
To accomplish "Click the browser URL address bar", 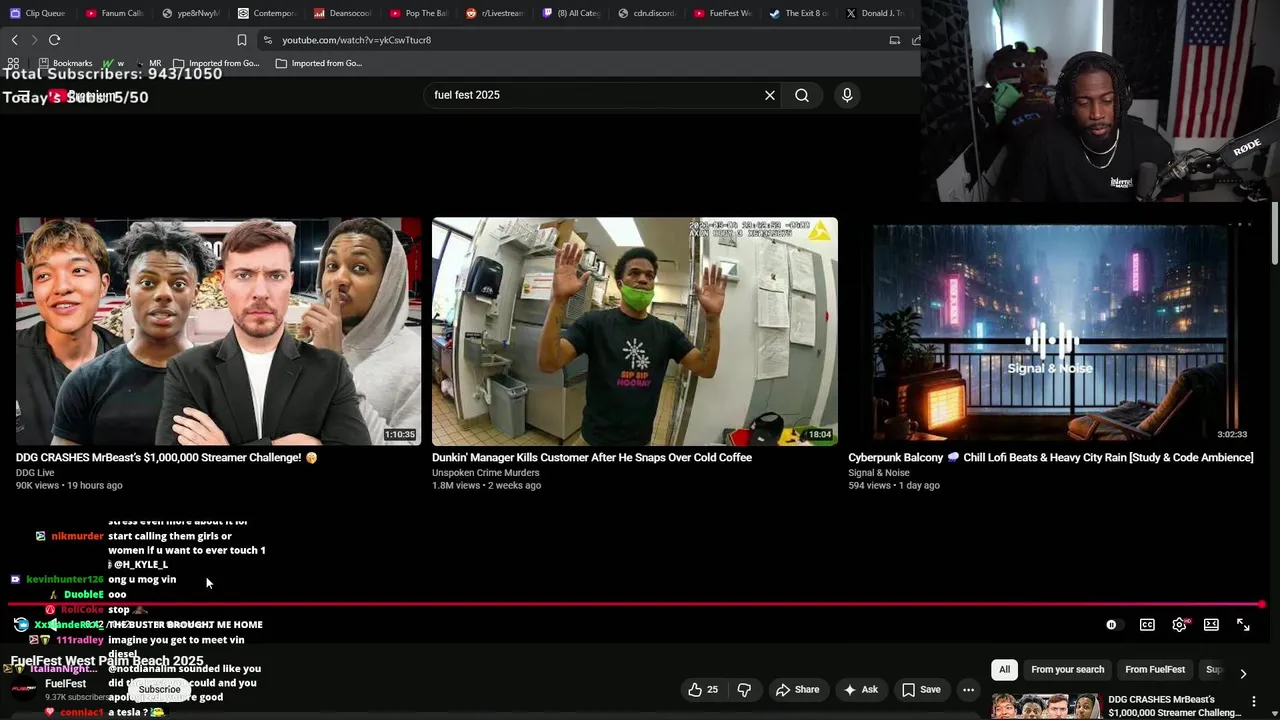I will tap(575, 40).
